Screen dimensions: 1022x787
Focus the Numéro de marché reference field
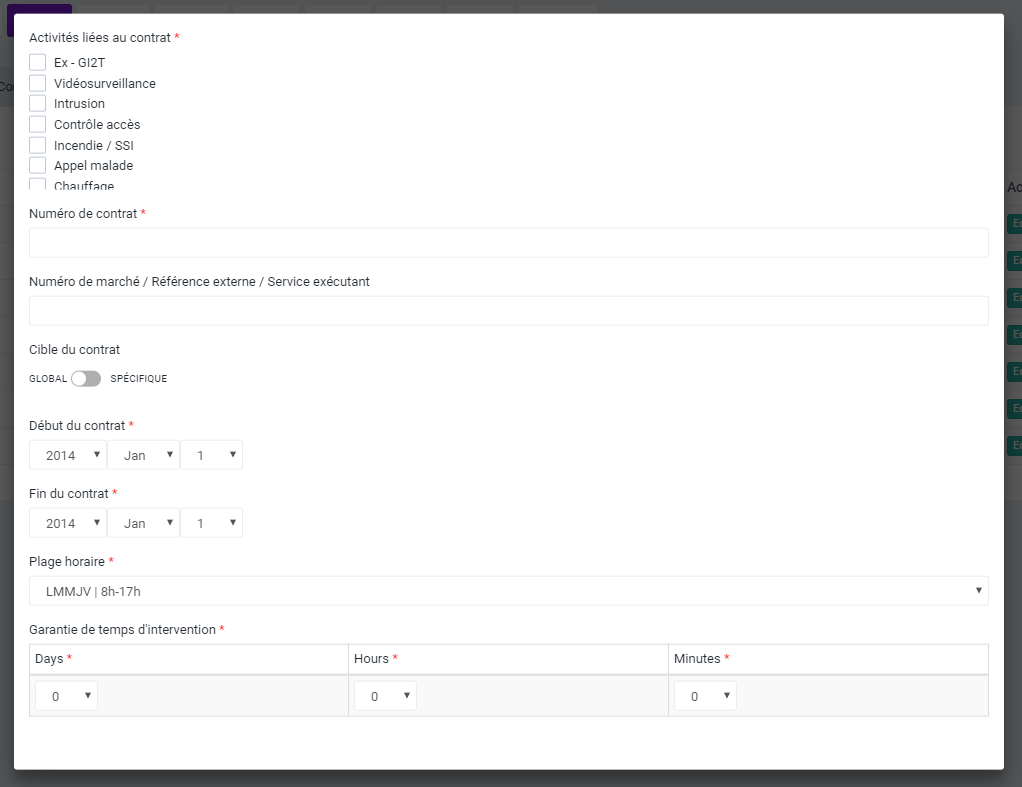[x=508, y=311]
